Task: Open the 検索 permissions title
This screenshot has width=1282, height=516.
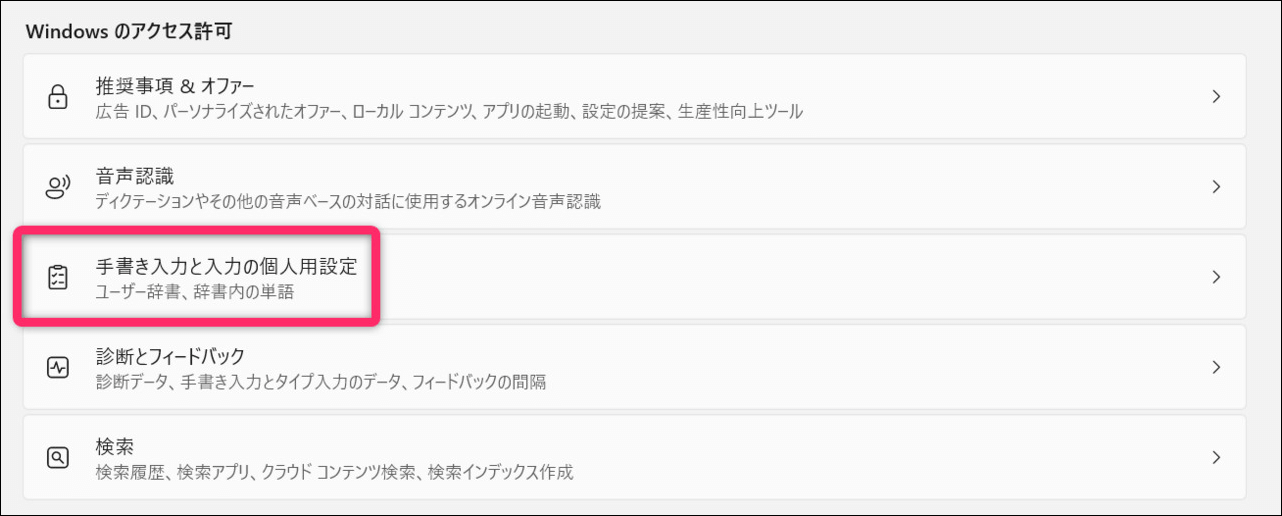Action: coord(114,446)
